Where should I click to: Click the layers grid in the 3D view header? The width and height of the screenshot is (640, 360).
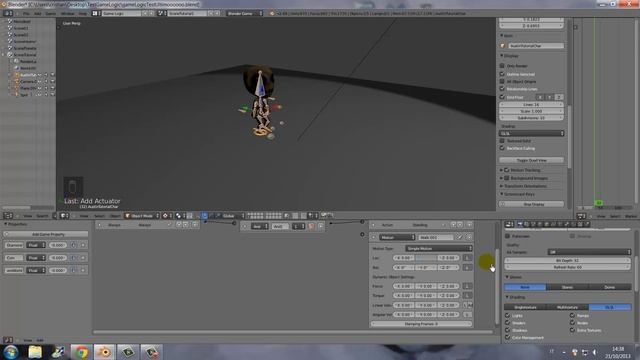point(264,216)
